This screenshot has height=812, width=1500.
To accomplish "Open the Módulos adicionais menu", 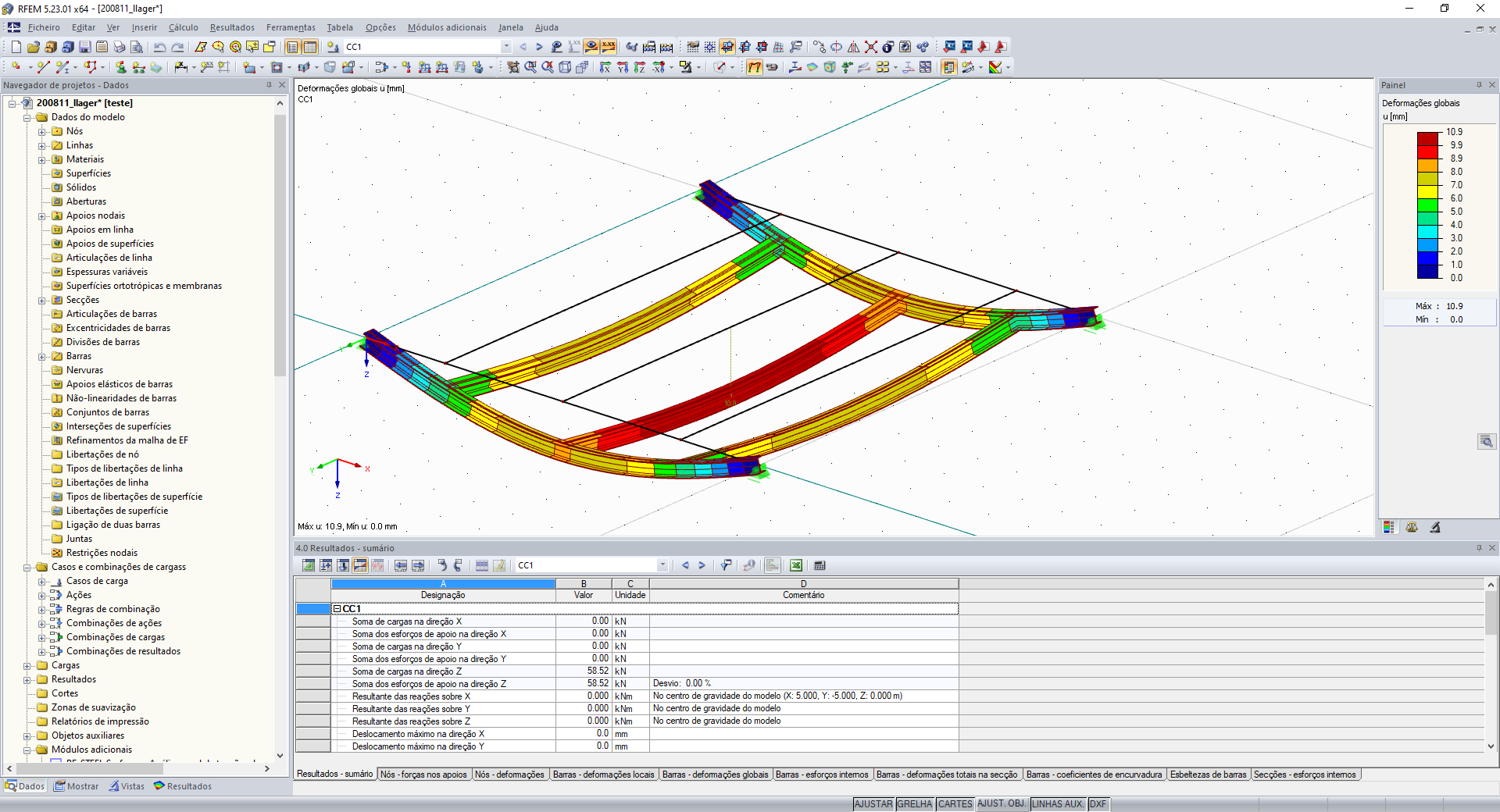I will tap(447, 27).
